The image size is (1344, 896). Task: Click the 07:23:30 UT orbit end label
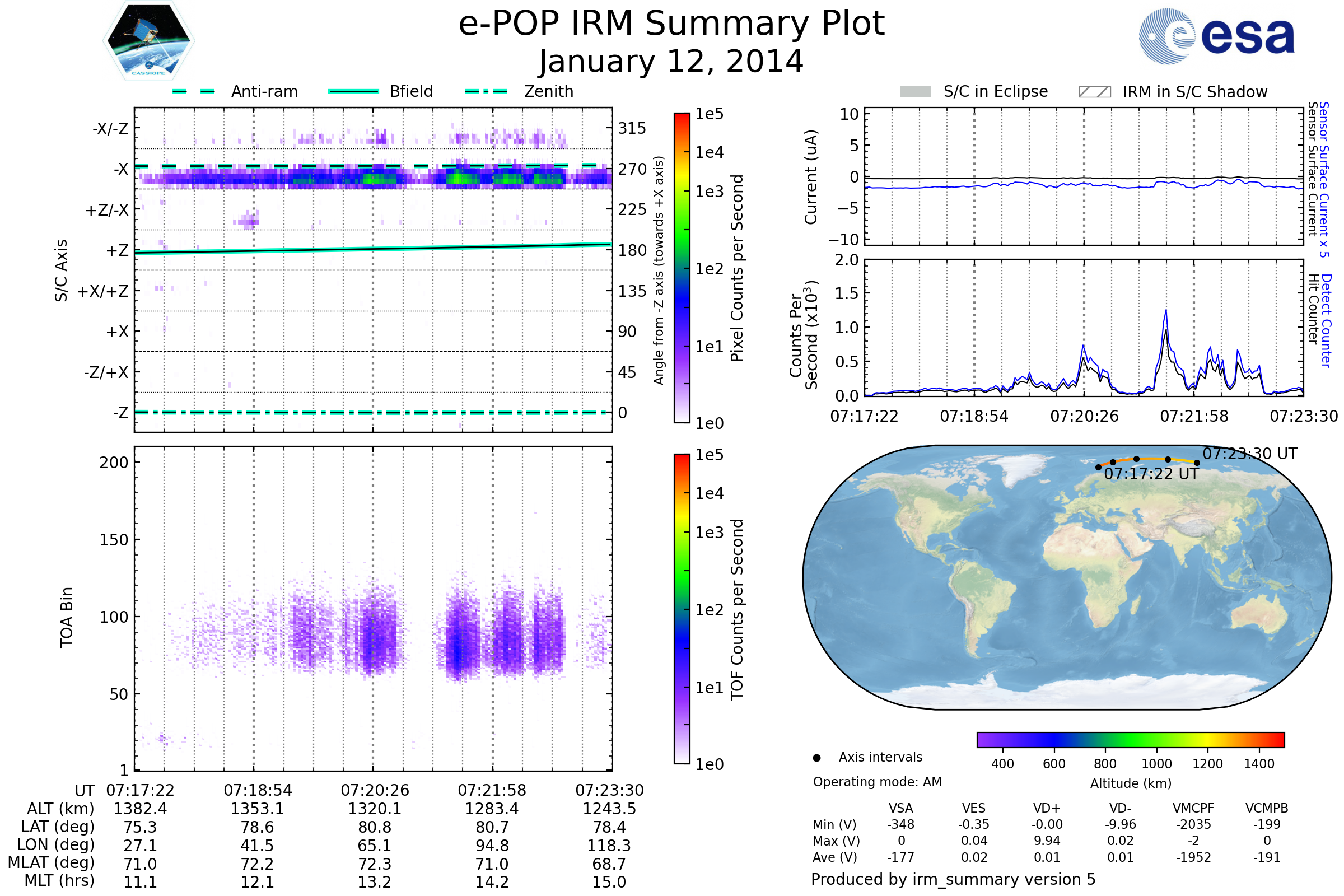click(1250, 454)
